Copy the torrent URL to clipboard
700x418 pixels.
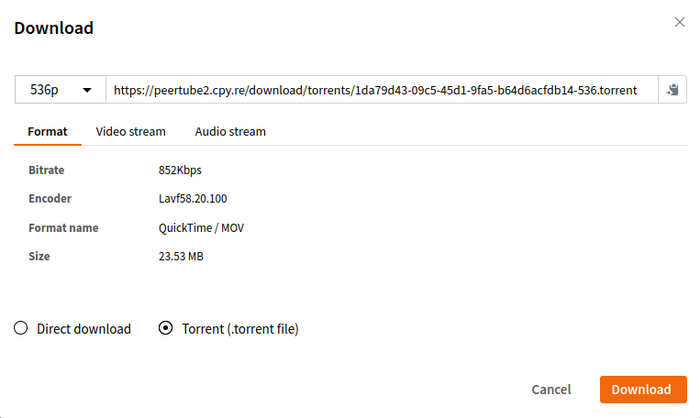673,90
